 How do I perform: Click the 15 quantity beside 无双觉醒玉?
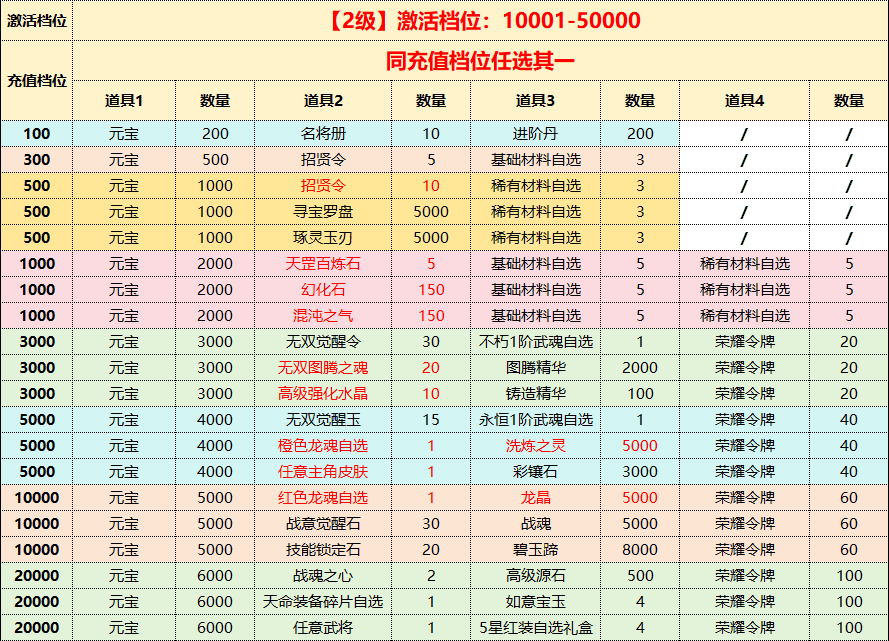(x=431, y=420)
